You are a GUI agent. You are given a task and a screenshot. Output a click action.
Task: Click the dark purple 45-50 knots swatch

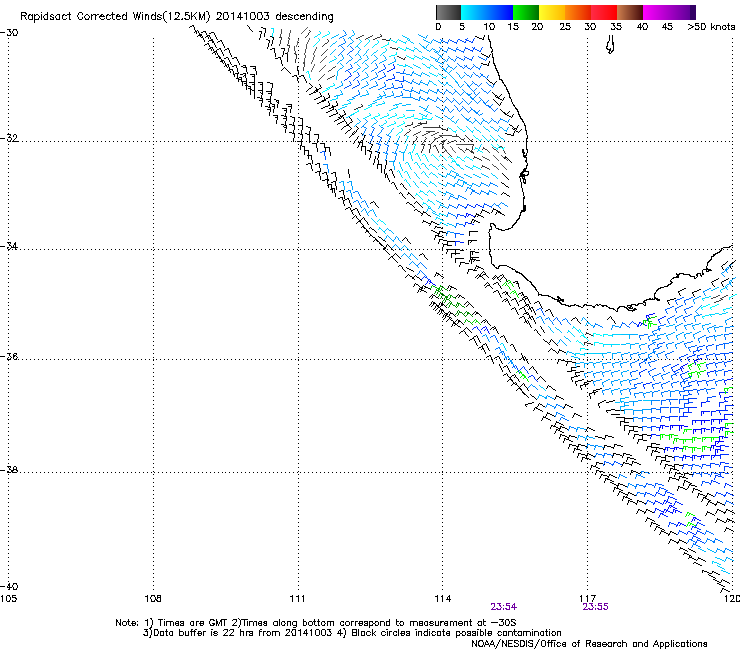pyautogui.click(x=682, y=12)
